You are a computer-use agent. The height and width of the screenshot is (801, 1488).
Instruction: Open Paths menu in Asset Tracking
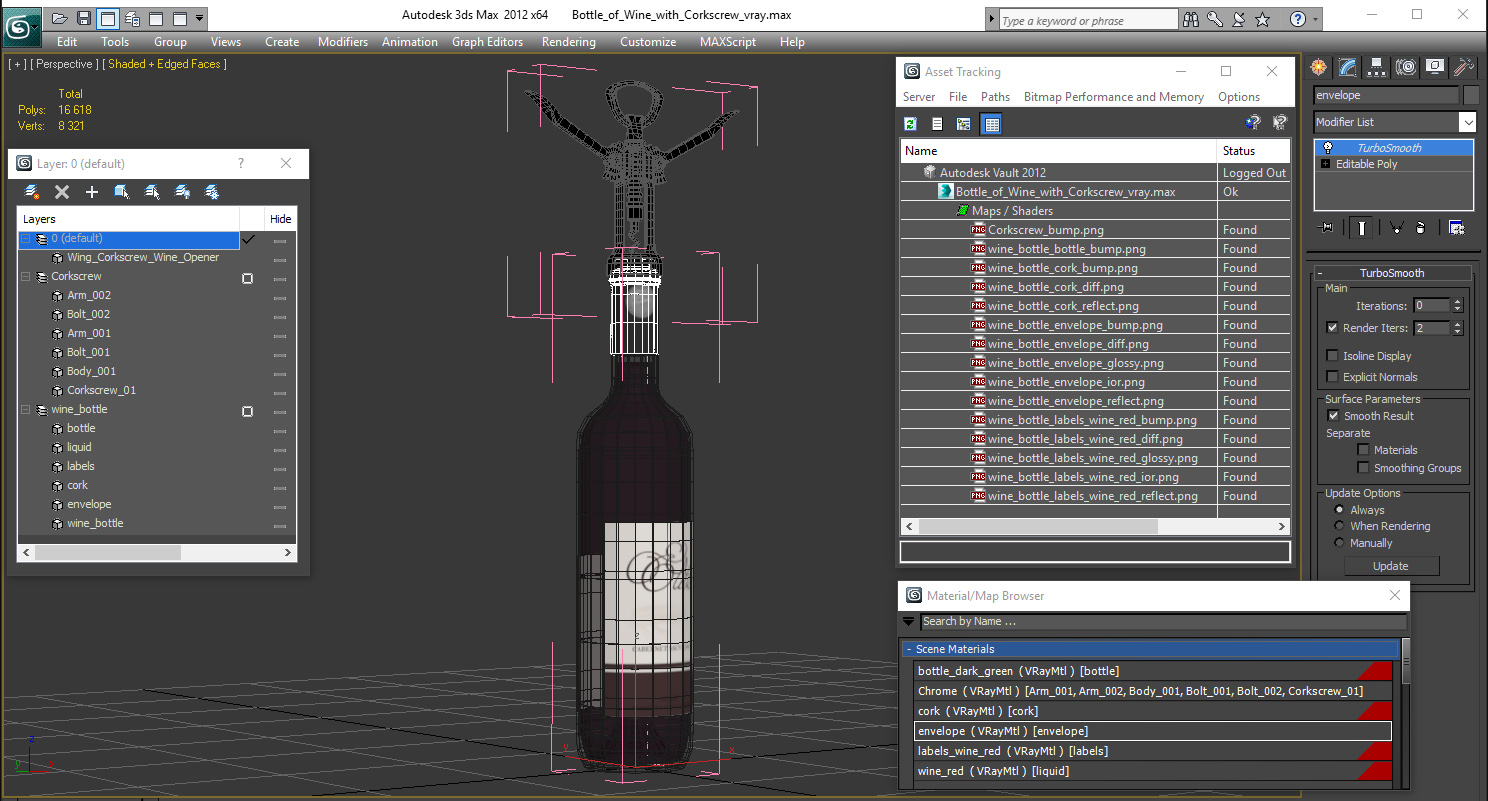click(x=995, y=97)
